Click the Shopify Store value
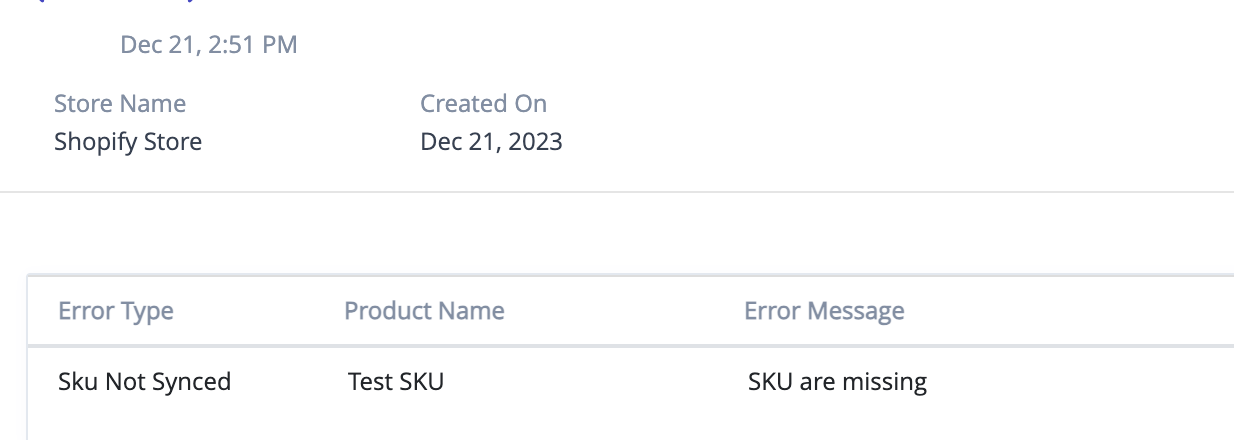 pyautogui.click(x=128, y=142)
